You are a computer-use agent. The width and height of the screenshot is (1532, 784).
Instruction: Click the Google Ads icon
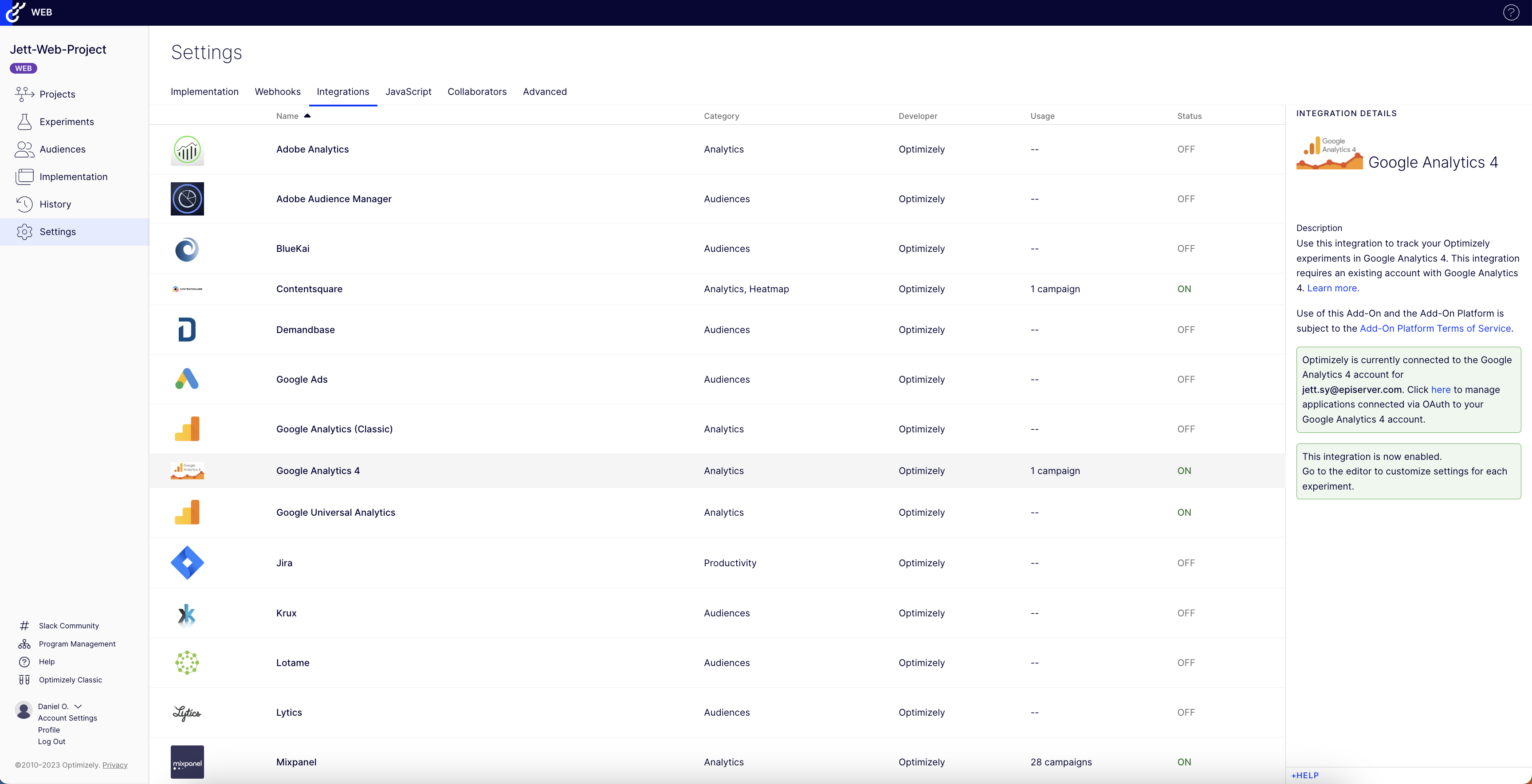[187, 379]
